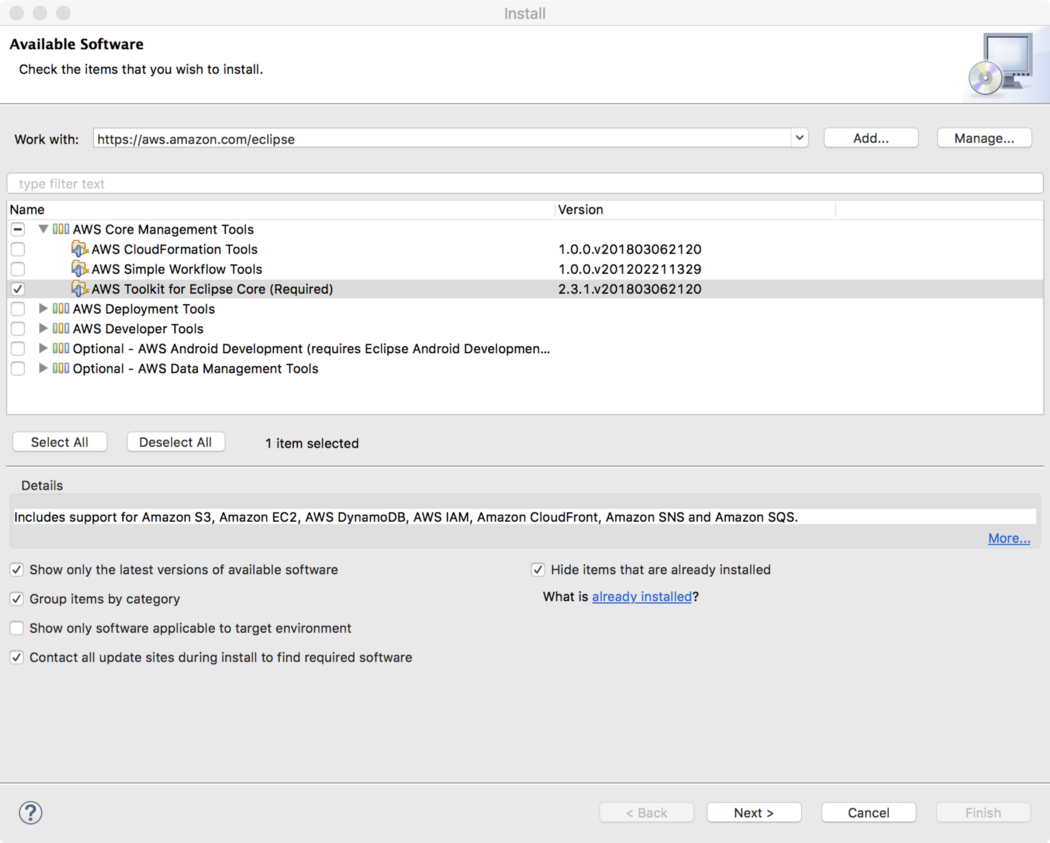1050x843 pixels.
Task: Open the already installed link
Action: [x=642, y=597]
